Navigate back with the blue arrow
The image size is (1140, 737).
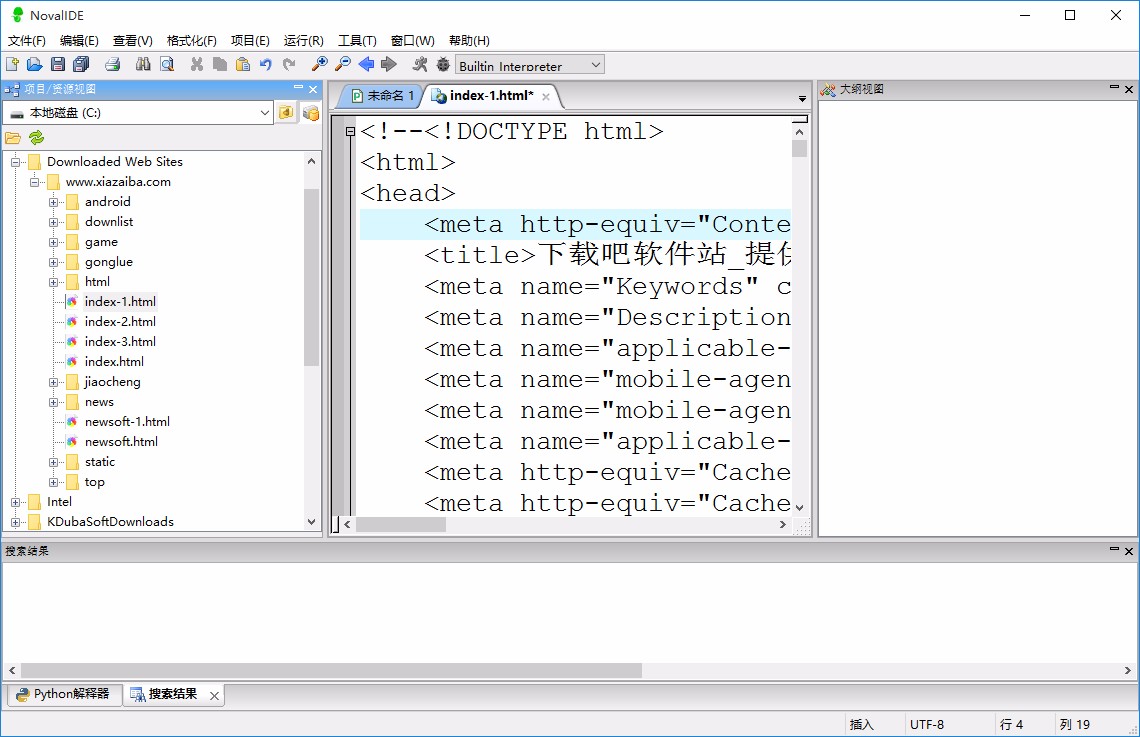pyautogui.click(x=366, y=65)
